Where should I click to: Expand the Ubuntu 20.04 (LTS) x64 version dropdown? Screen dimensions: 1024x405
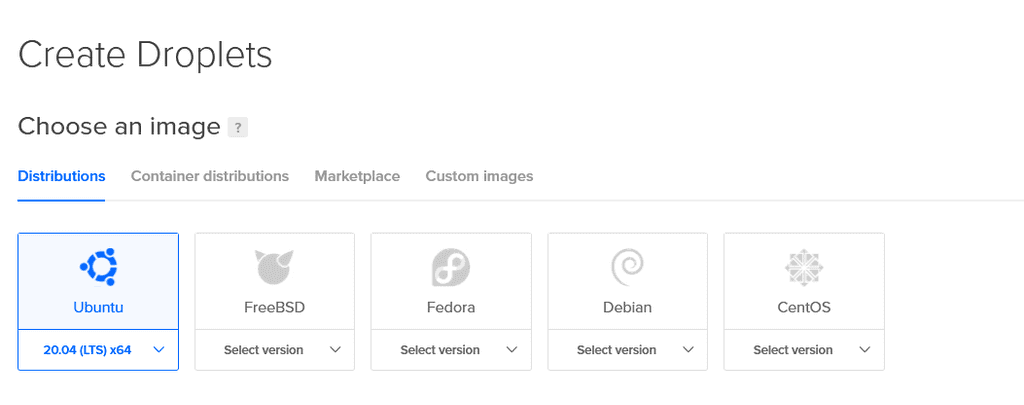point(98,350)
